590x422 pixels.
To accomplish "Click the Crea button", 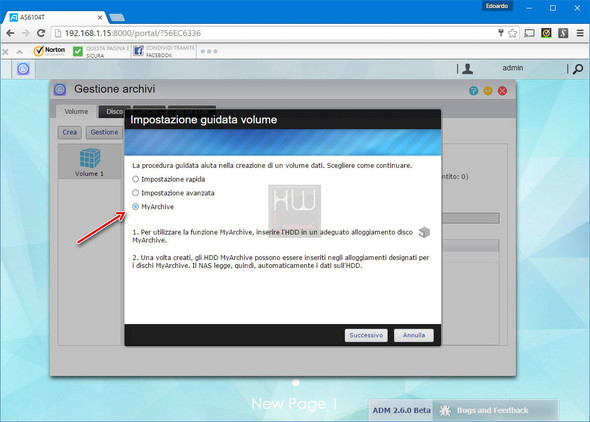I will [70, 132].
